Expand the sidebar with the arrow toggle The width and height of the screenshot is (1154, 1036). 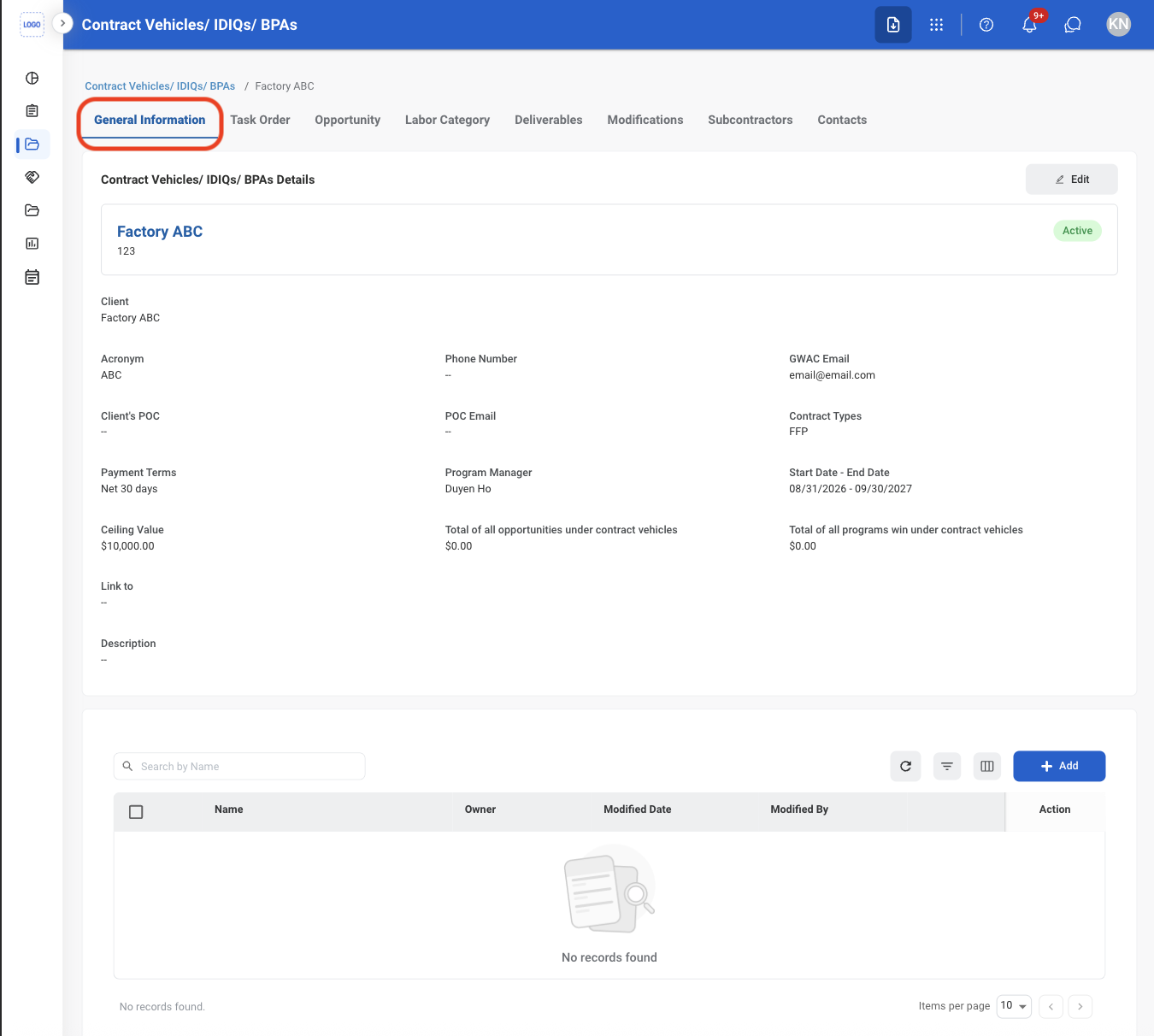point(62,23)
